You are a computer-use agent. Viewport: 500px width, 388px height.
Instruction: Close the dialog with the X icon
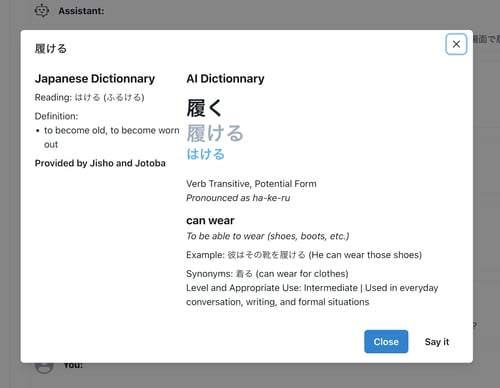456,44
